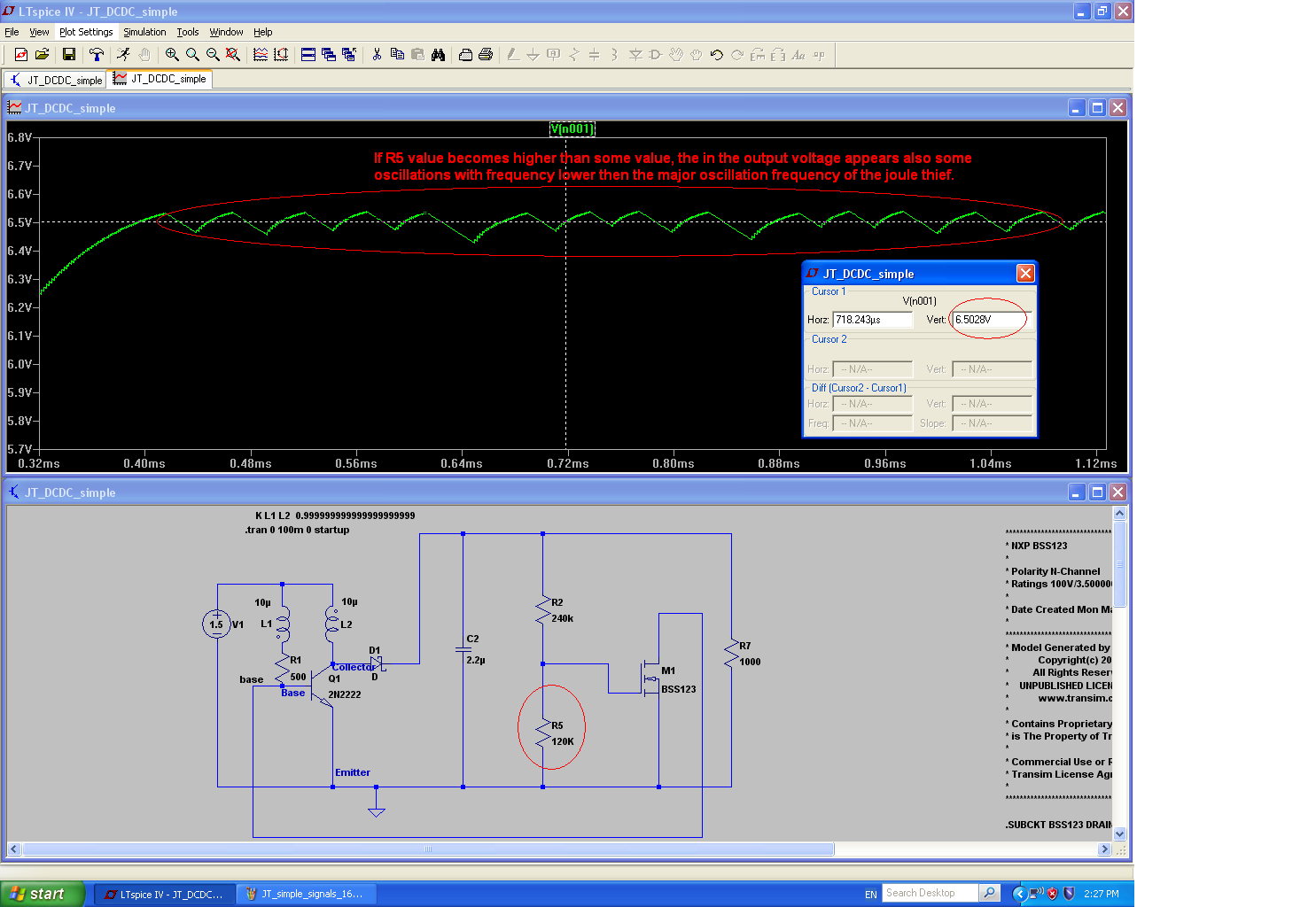The height and width of the screenshot is (907, 1316).
Task: Click the Find binoculars icon
Action: pos(438,55)
